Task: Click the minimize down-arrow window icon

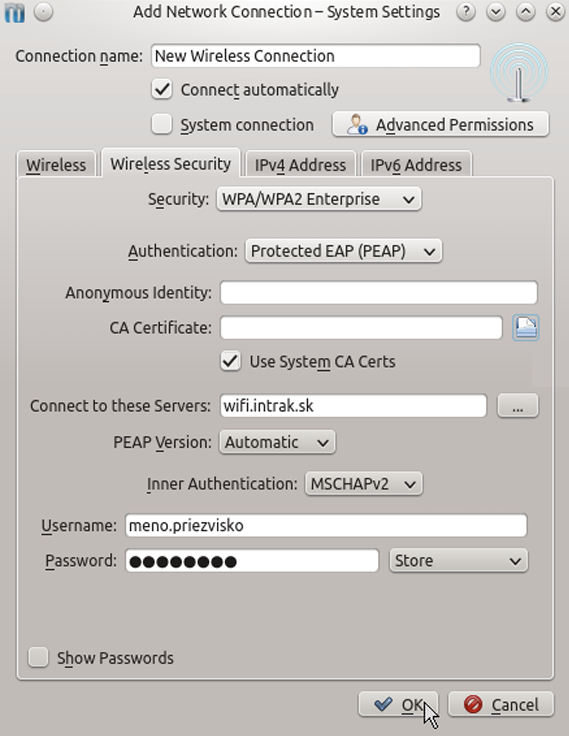Action: (x=496, y=12)
